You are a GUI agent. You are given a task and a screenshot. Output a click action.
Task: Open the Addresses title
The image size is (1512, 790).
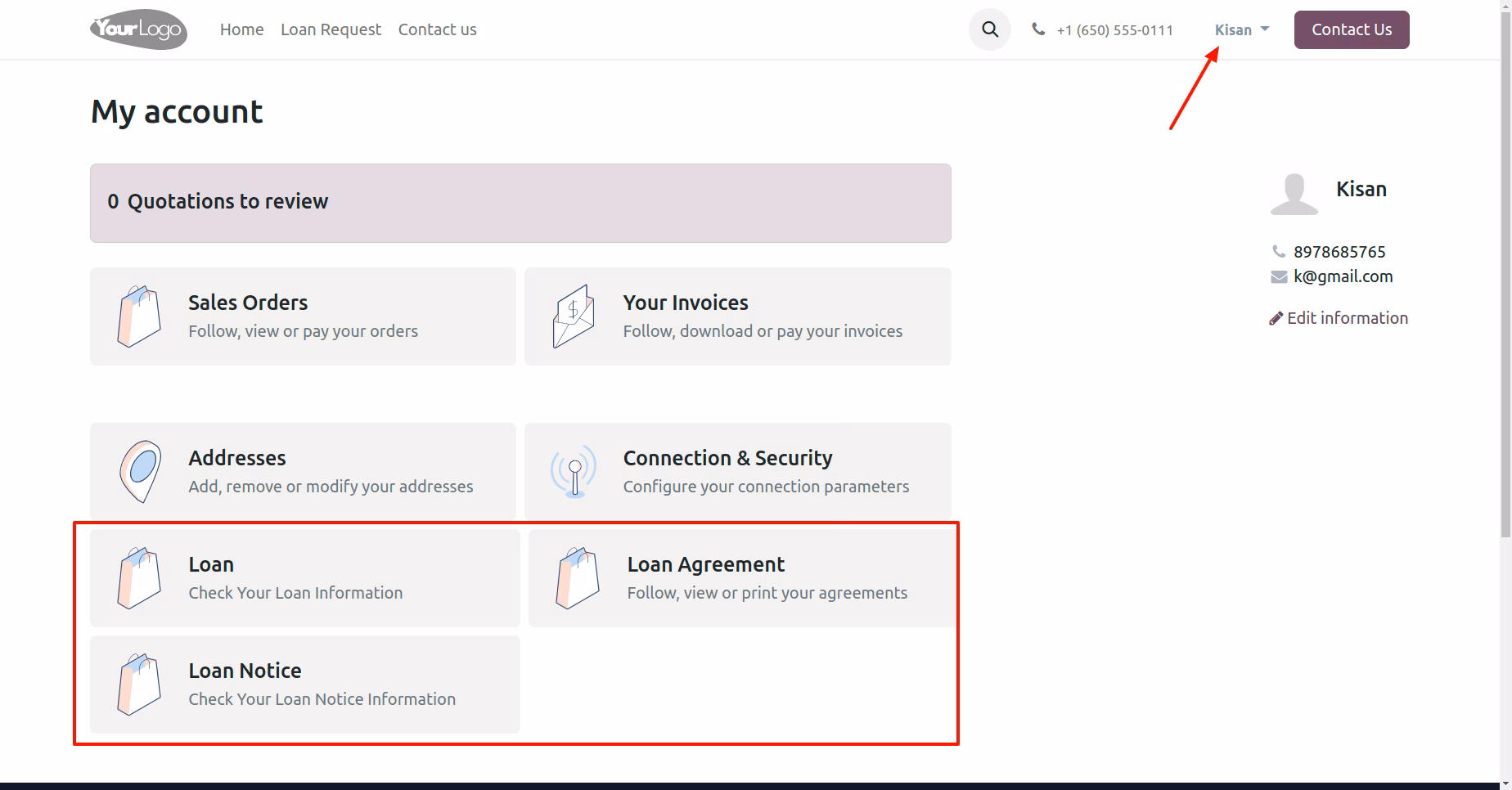click(237, 458)
